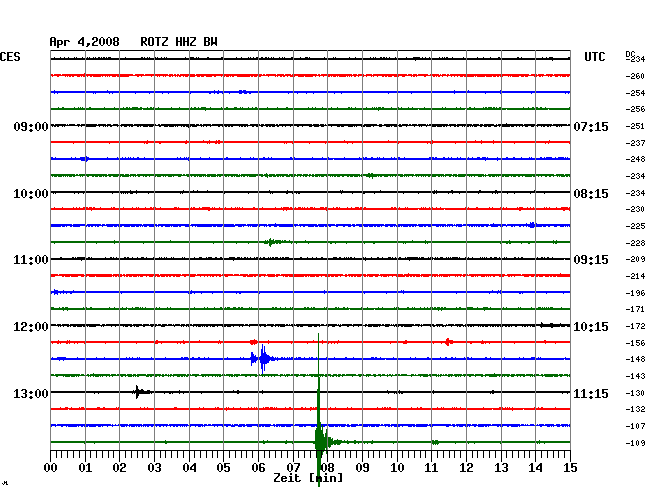Click DC offset value '-107'
The image size is (650, 494).
tap(635, 426)
